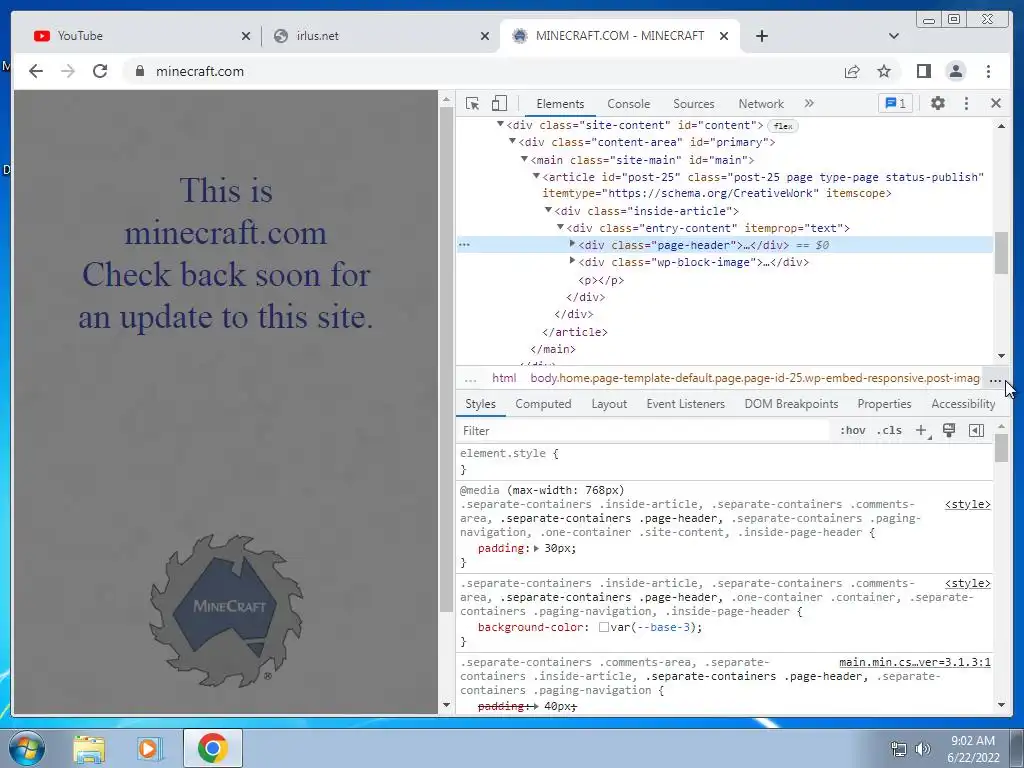This screenshot has height=768, width=1024.
Task: Toggle the .cls class editor button
Action: 889,430
